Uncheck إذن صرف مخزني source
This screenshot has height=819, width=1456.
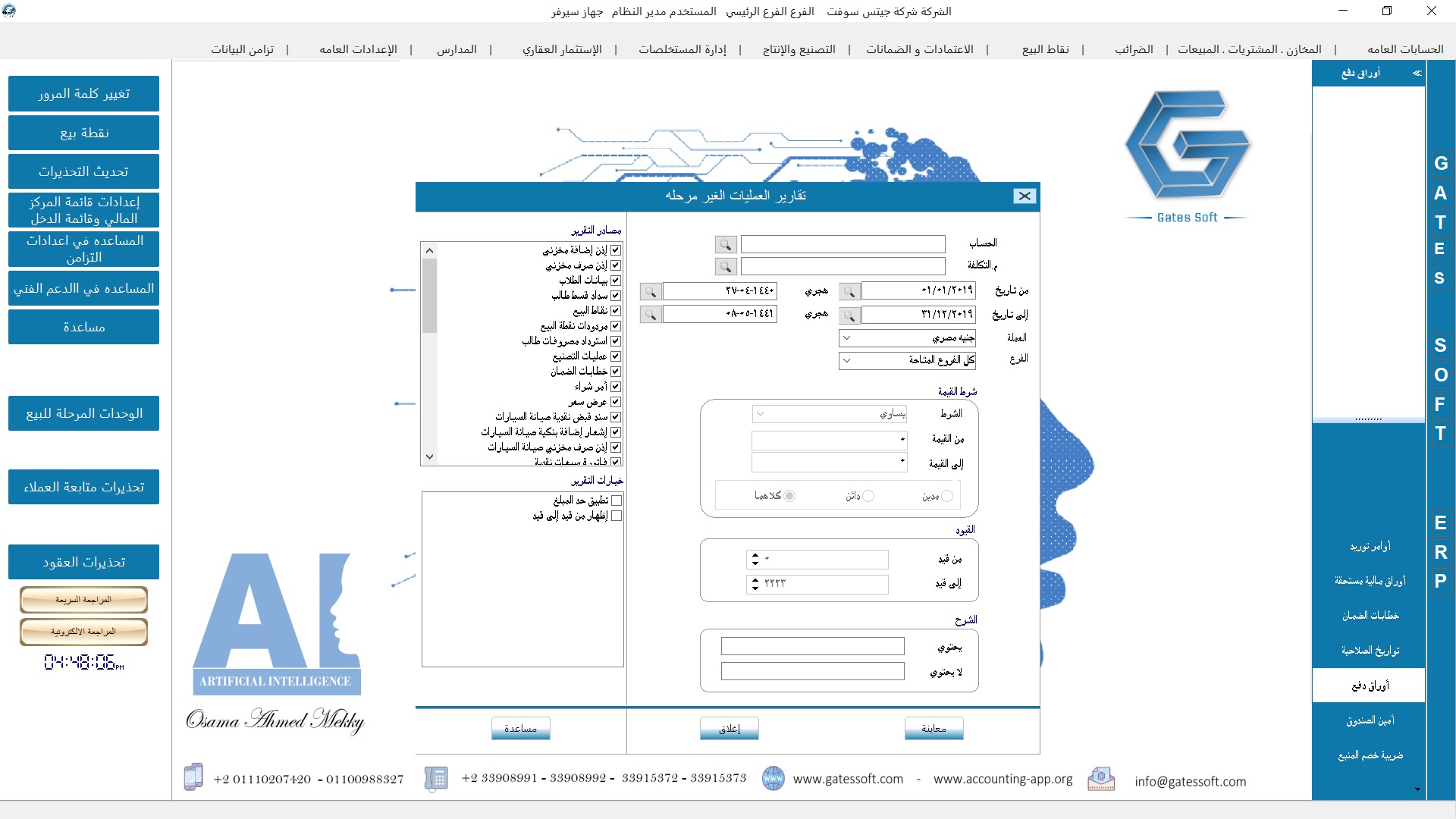click(616, 265)
